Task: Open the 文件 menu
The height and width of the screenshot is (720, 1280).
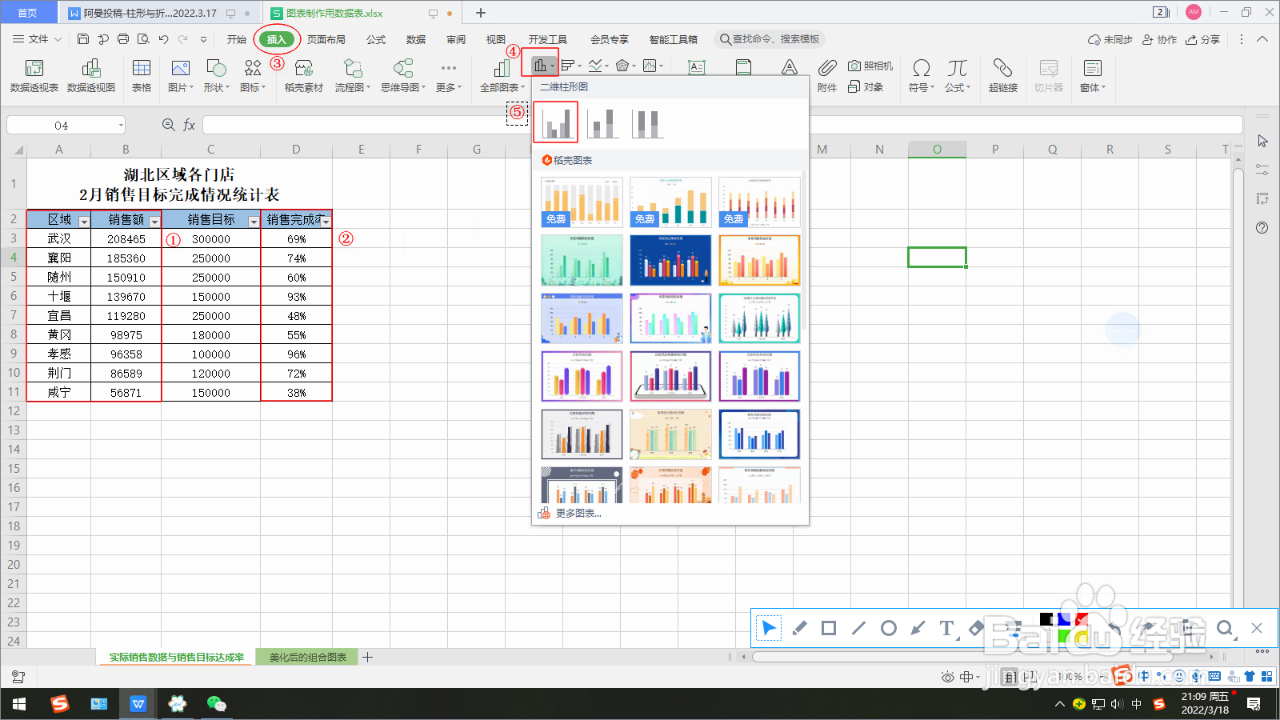Action: coord(36,39)
